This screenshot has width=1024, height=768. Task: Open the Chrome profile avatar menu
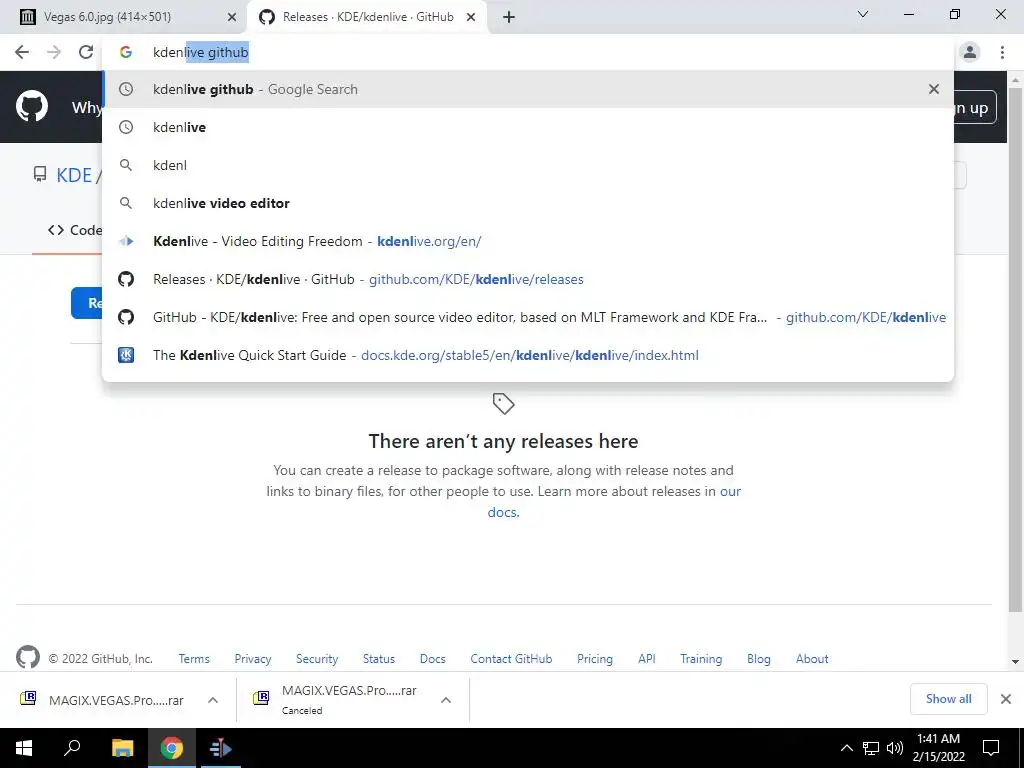coord(970,52)
